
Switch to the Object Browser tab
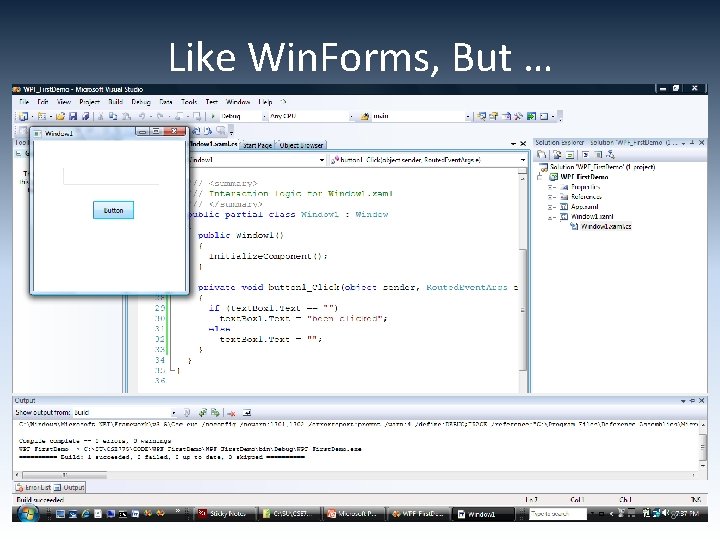(x=301, y=145)
